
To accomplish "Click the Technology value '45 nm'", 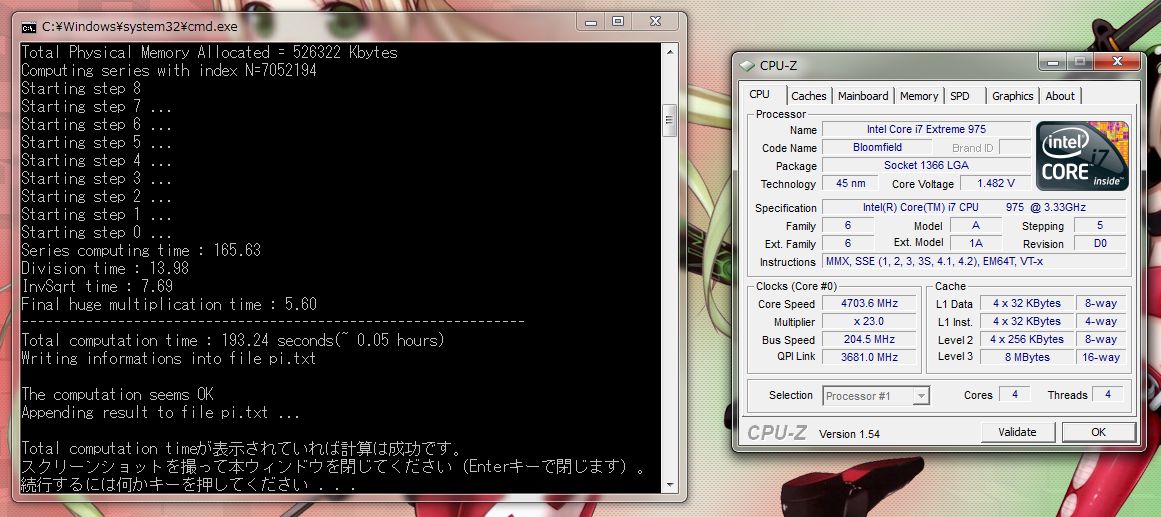I will (x=850, y=183).
